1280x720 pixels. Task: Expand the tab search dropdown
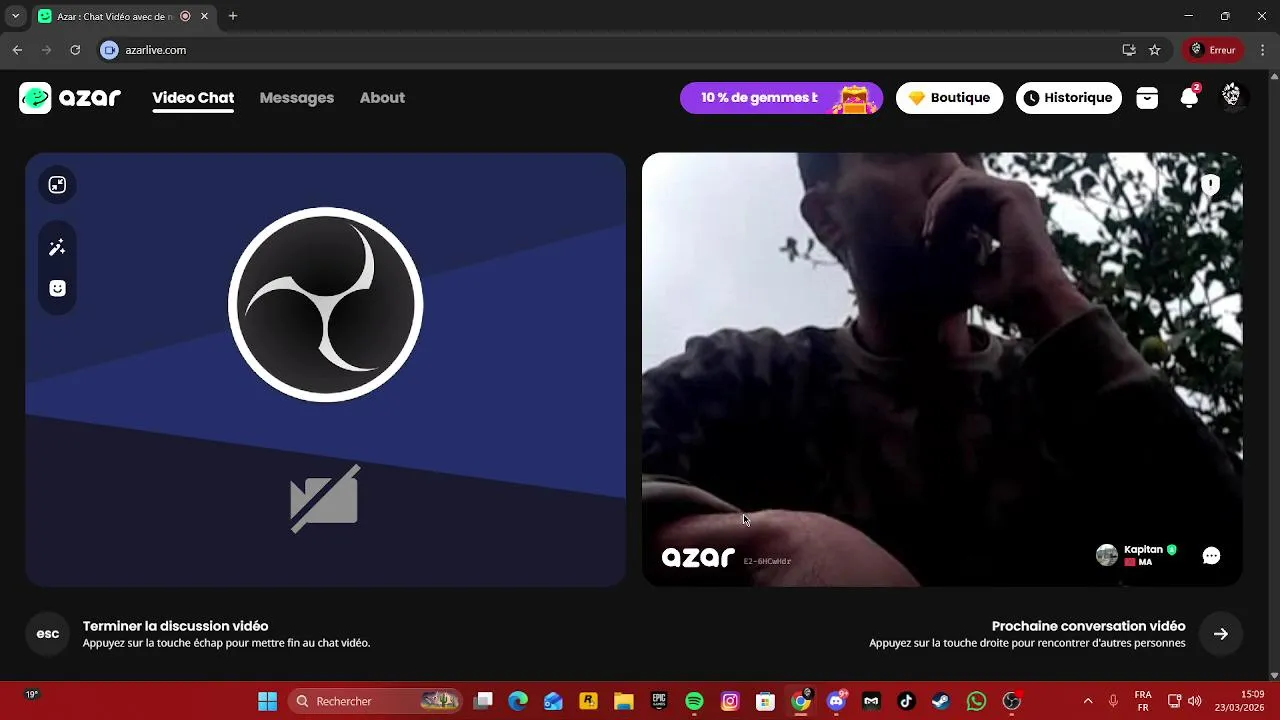pyautogui.click(x=15, y=16)
